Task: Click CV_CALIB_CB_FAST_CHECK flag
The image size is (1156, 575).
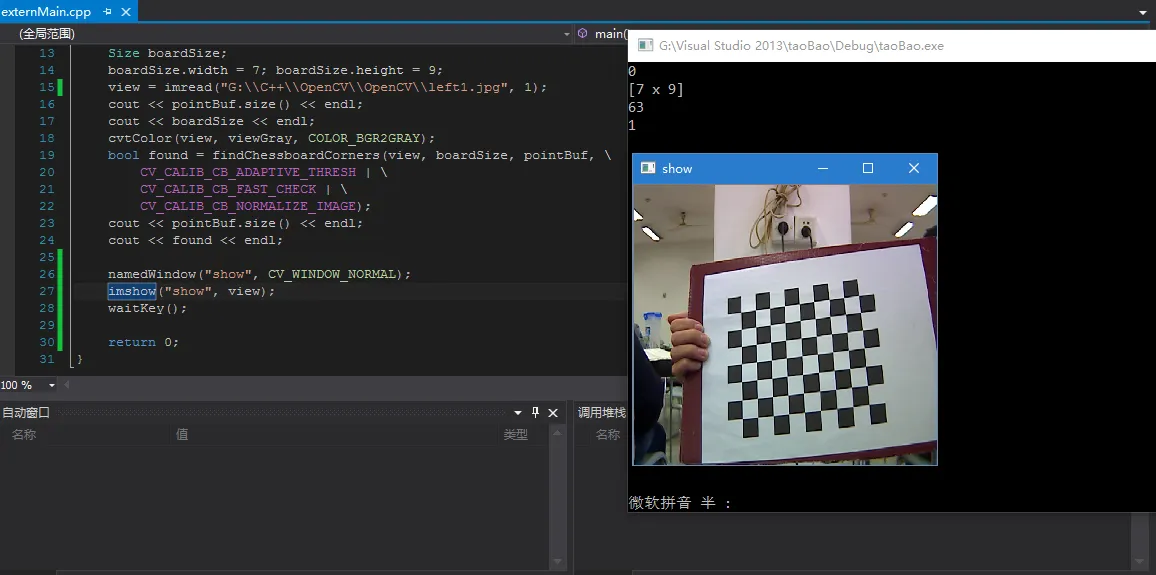Action: (229, 189)
